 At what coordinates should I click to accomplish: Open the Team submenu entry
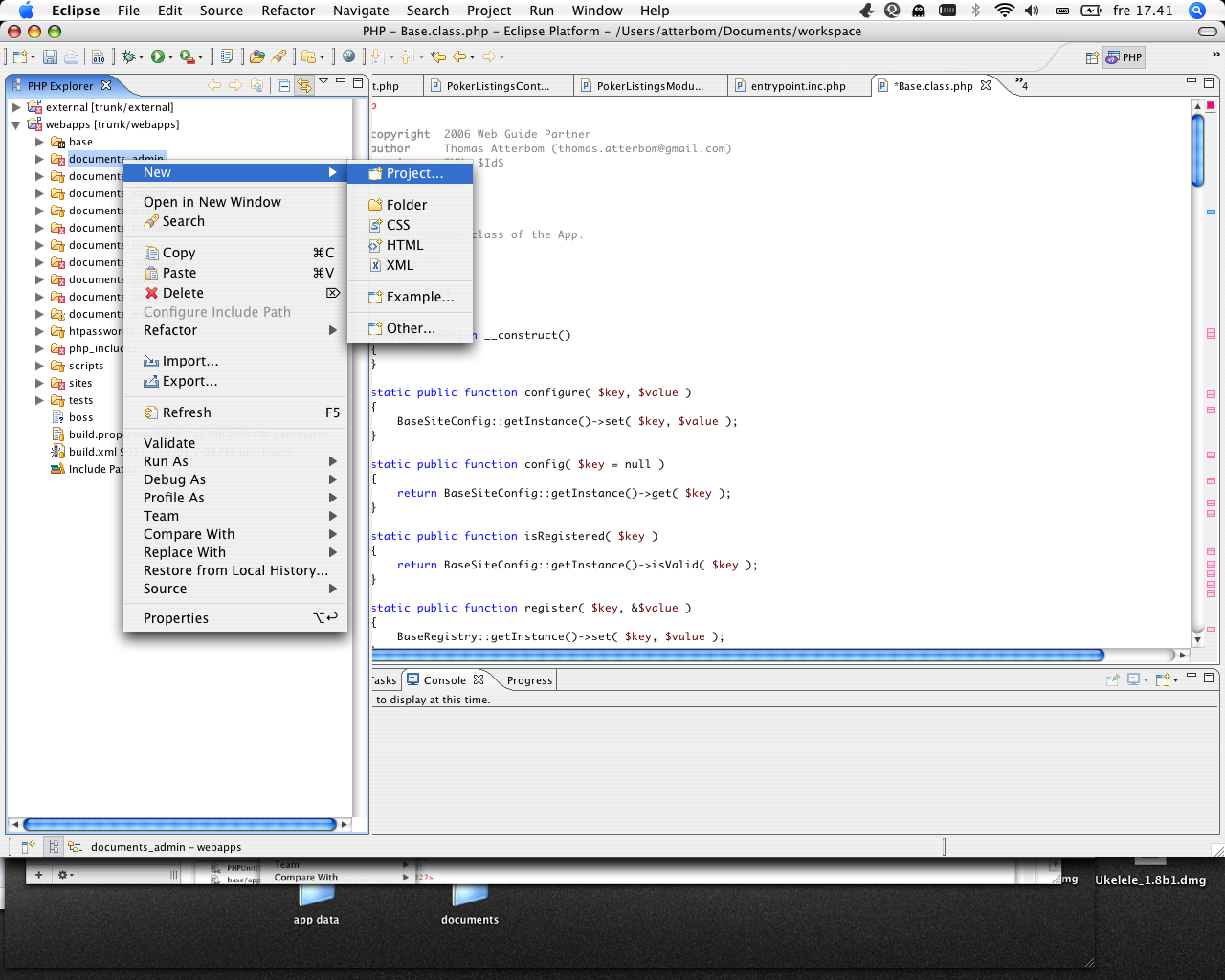click(235, 516)
